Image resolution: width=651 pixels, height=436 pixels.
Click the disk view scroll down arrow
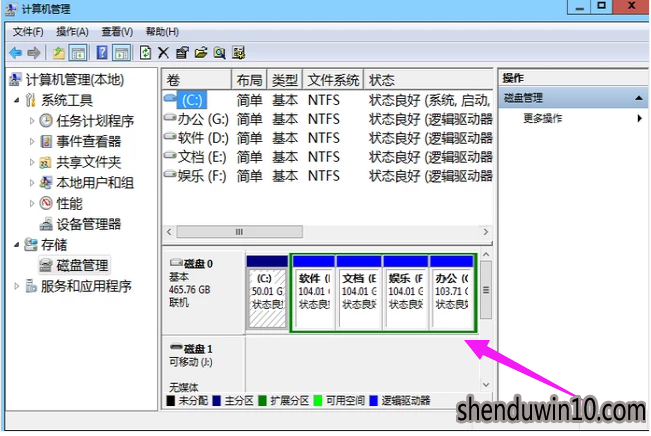486,385
